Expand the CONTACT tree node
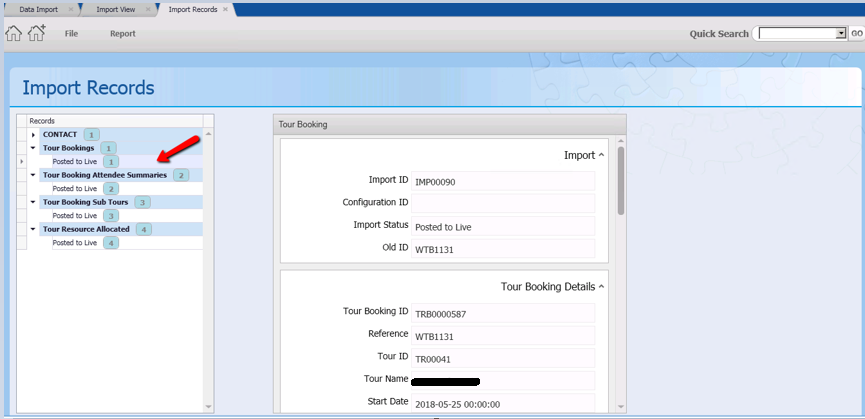The image size is (865, 419). coord(33,135)
